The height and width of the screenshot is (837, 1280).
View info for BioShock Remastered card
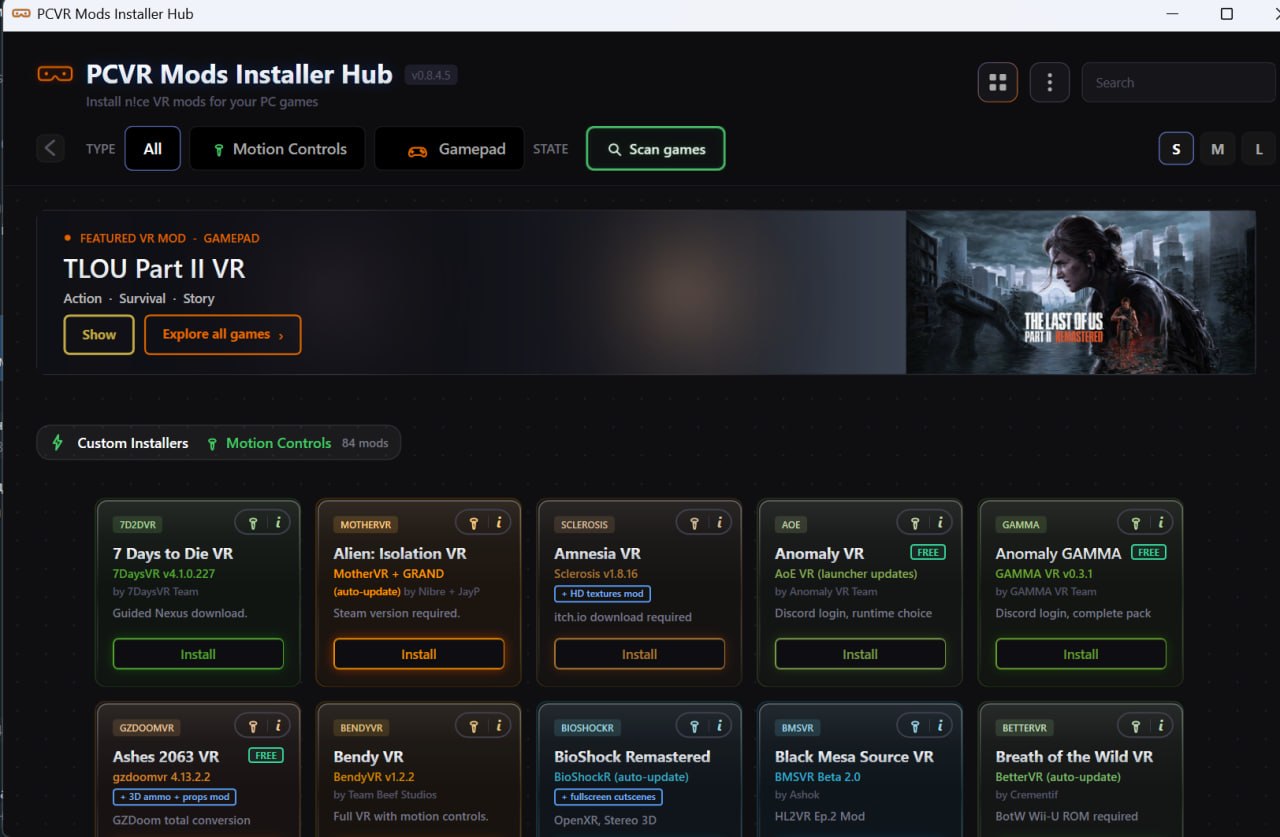point(719,726)
